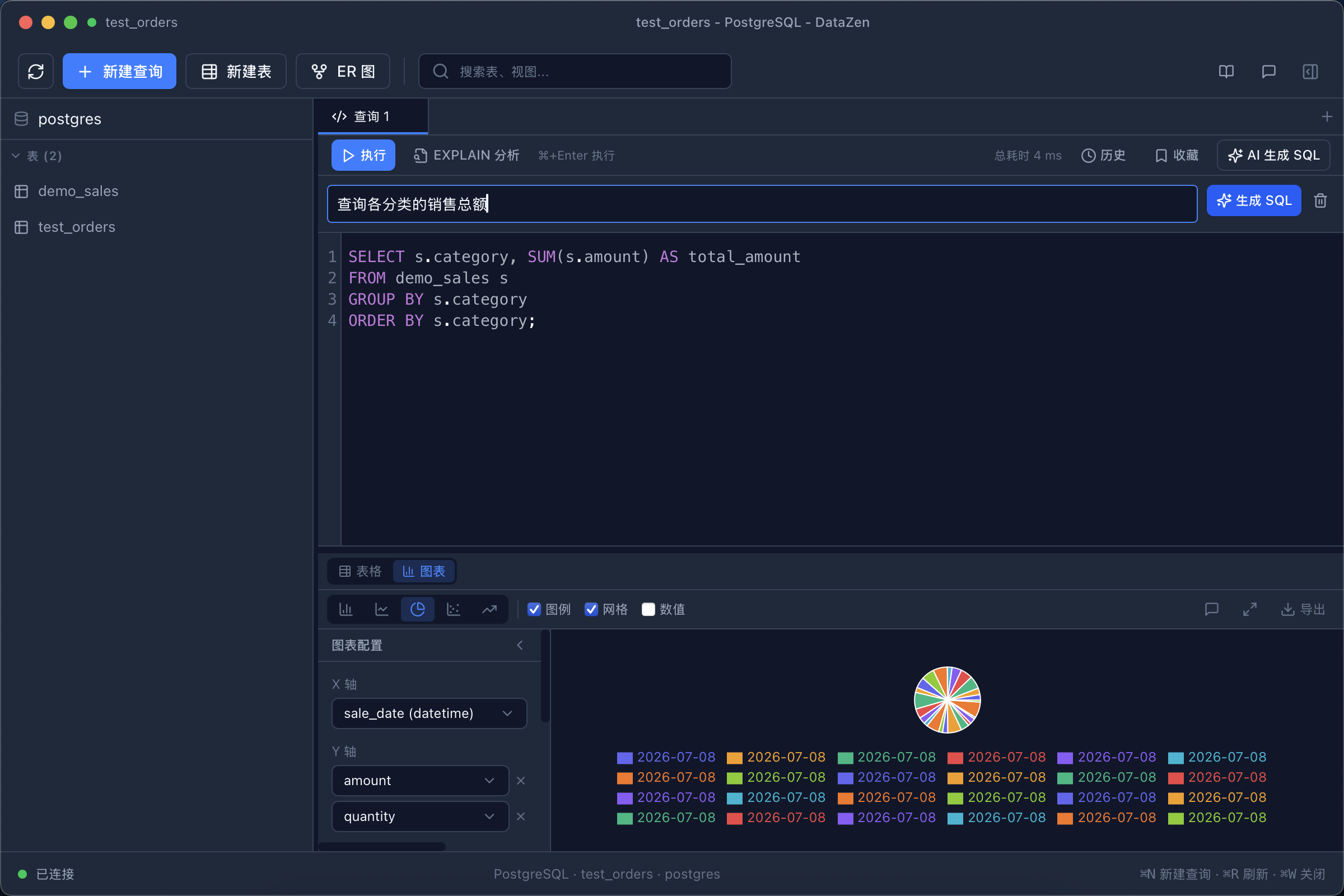Click the refresh icon in the toolbar
This screenshot has height=896, width=1344.
36,72
